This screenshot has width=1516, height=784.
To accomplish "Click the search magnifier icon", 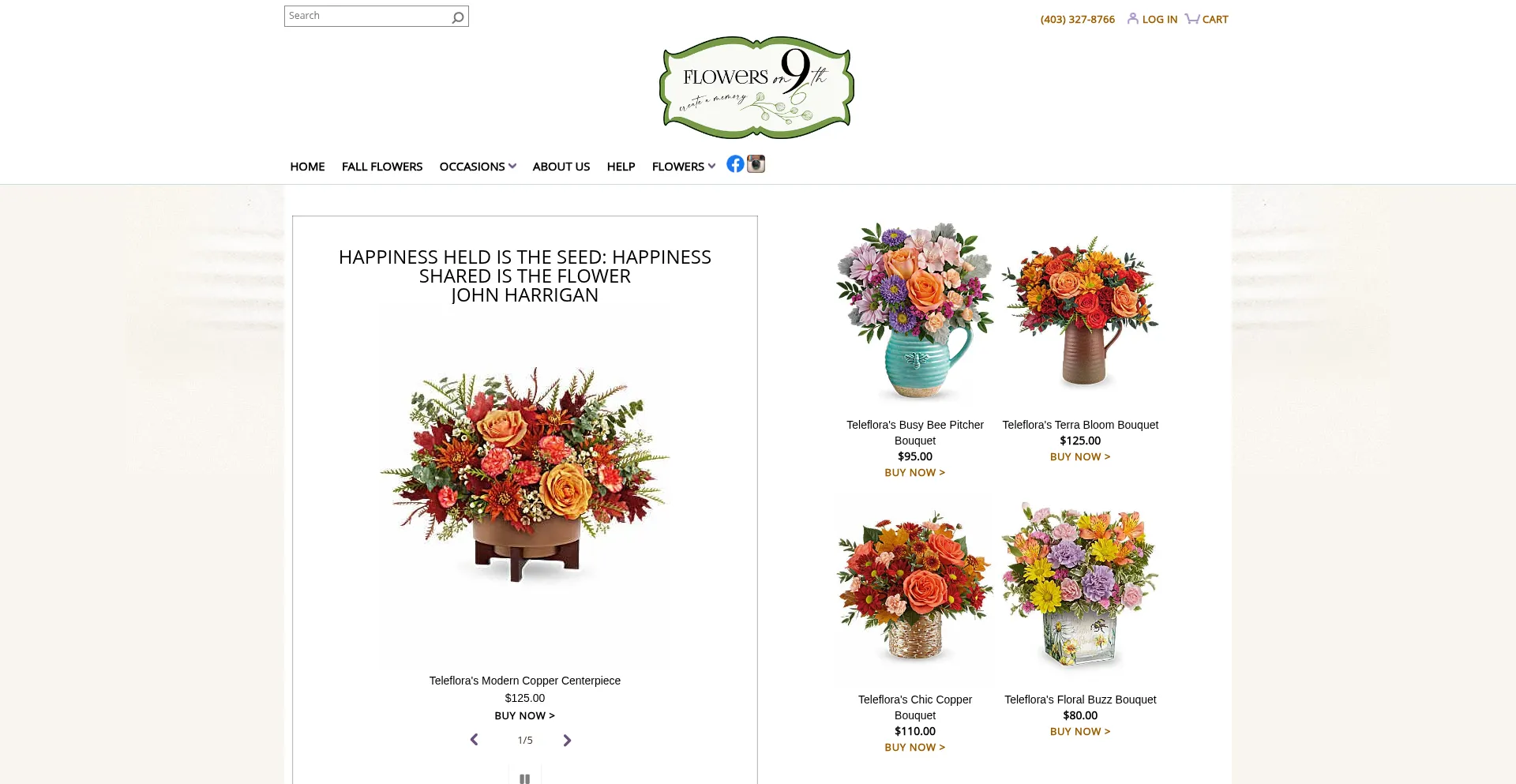I will click(458, 17).
